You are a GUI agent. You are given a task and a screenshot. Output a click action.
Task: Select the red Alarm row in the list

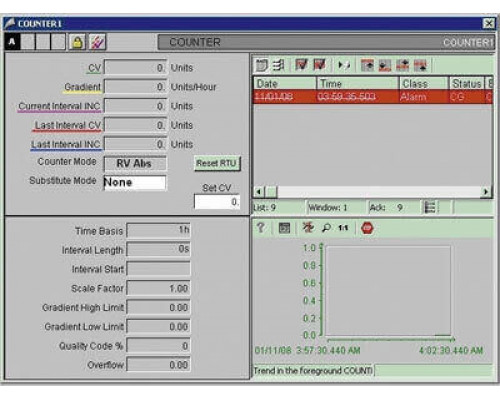(x=373, y=97)
